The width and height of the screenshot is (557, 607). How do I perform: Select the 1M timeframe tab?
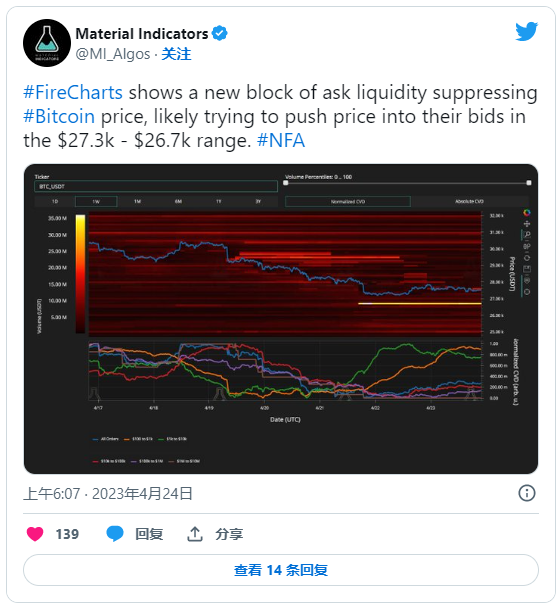pyautogui.click(x=137, y=202)
